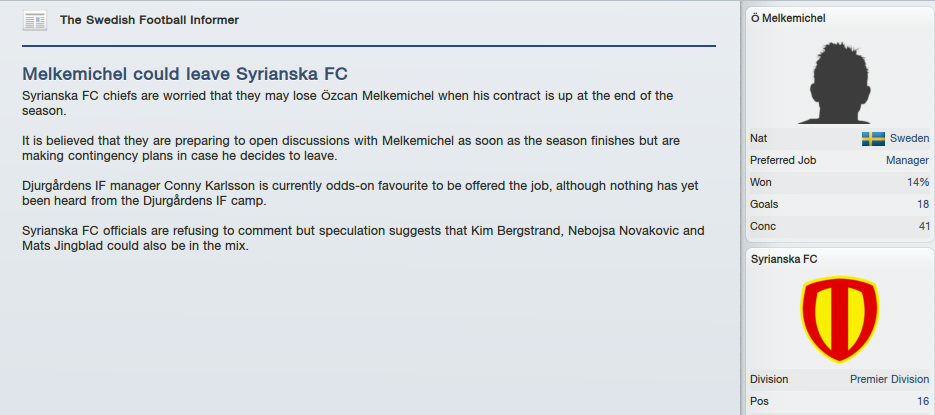Screen dimensions: 935x415
Task: Click the Goals 18 stat row
Action: [839, 205]
